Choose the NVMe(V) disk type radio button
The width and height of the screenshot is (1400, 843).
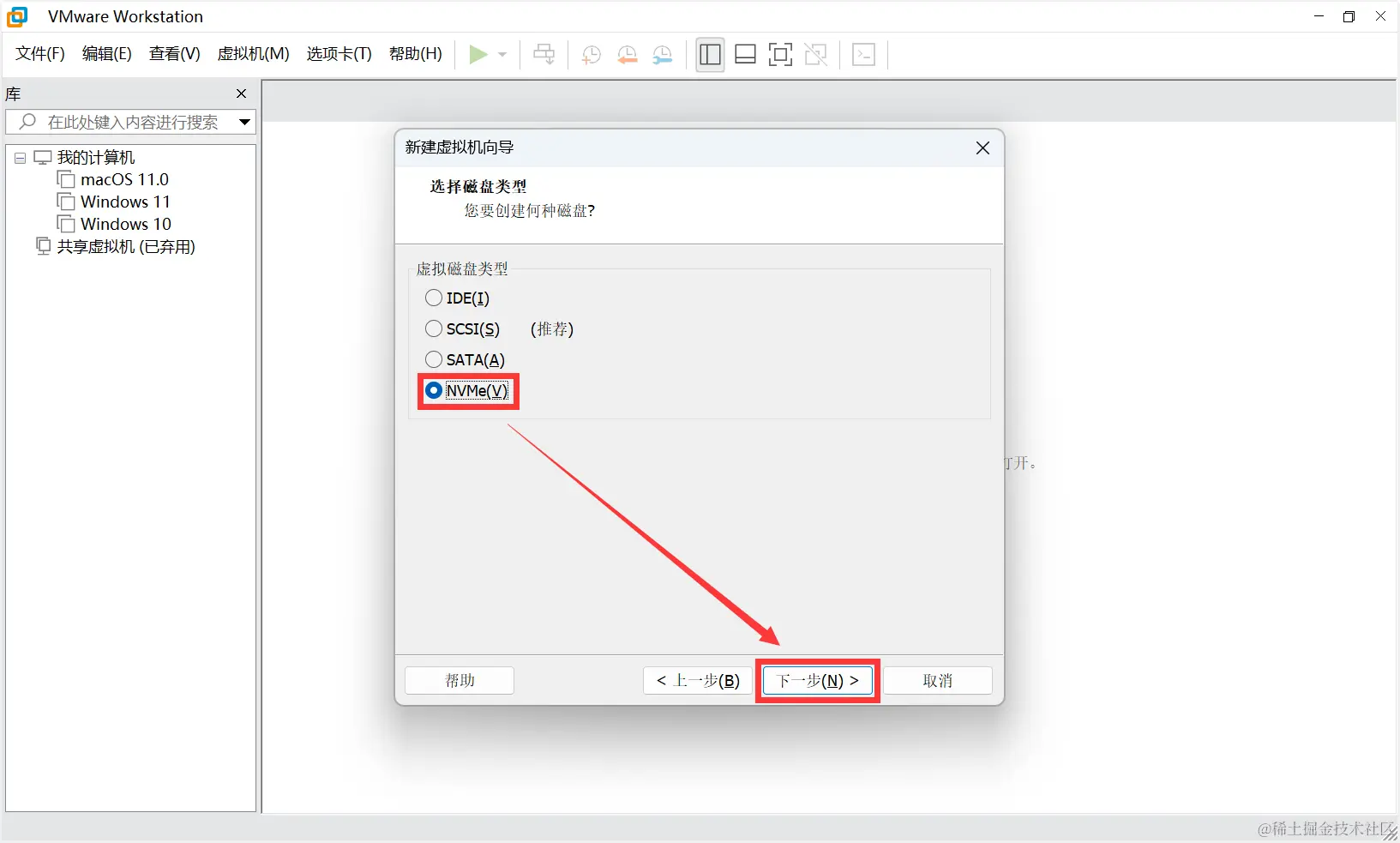click(x=434, y=391)
